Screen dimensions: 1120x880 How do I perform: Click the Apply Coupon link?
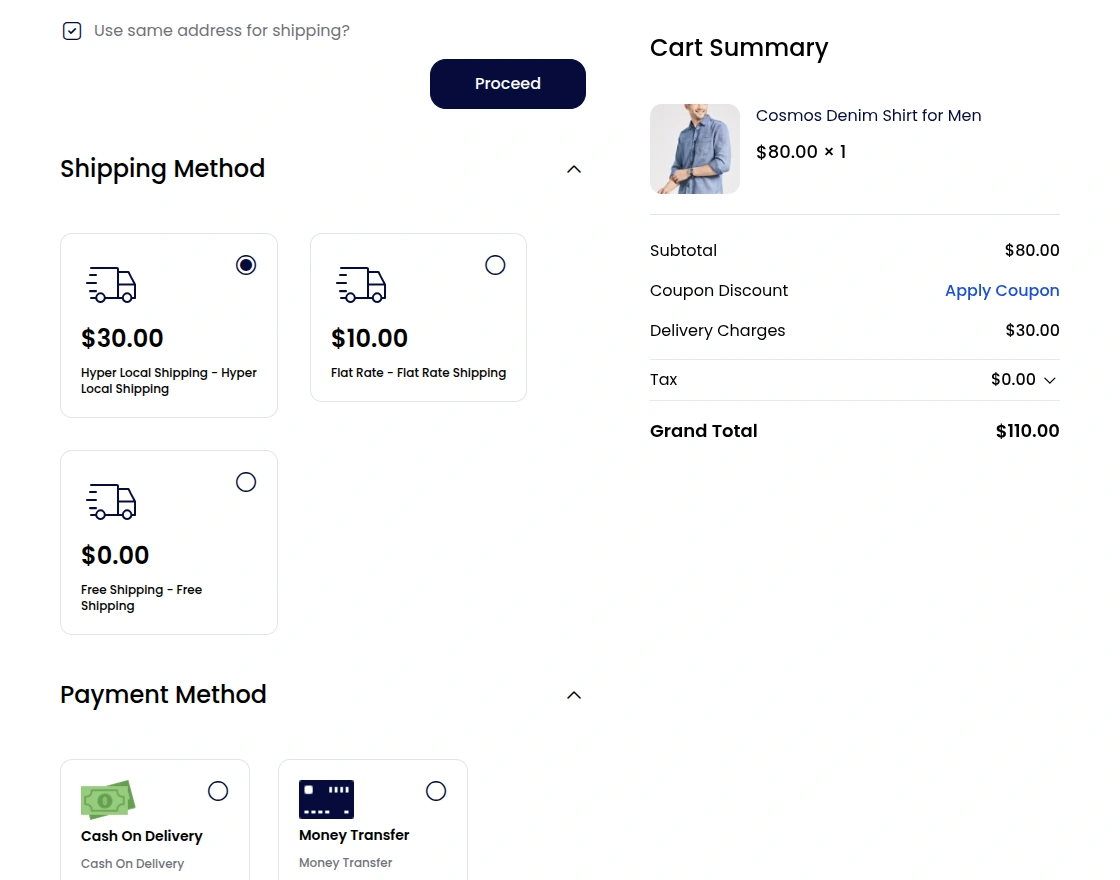[1002, 291]
